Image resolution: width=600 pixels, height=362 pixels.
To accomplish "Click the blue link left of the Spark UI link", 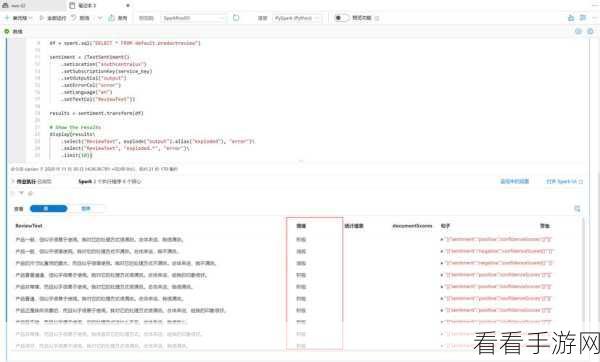I will [514, 181].
